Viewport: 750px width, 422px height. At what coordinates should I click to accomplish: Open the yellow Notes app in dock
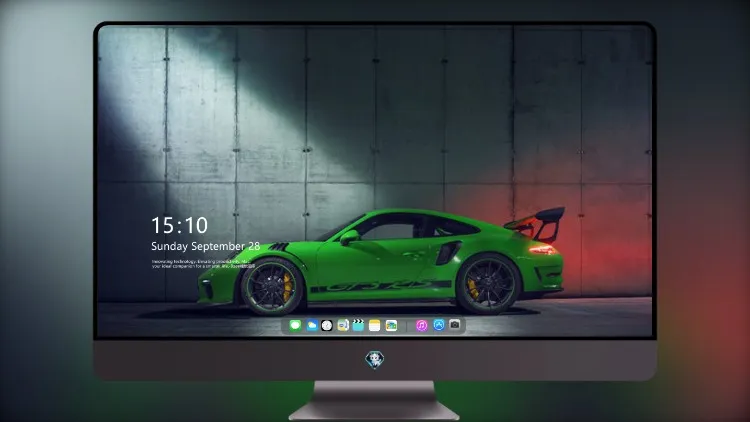[375, 326]
